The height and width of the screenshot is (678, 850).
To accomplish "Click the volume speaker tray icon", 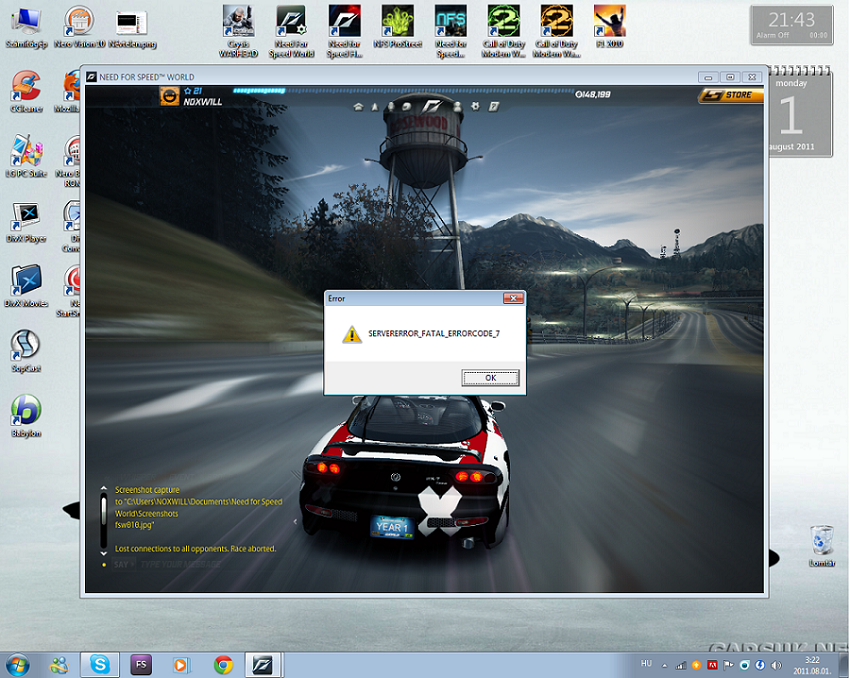I will click(x=776, y=665).
